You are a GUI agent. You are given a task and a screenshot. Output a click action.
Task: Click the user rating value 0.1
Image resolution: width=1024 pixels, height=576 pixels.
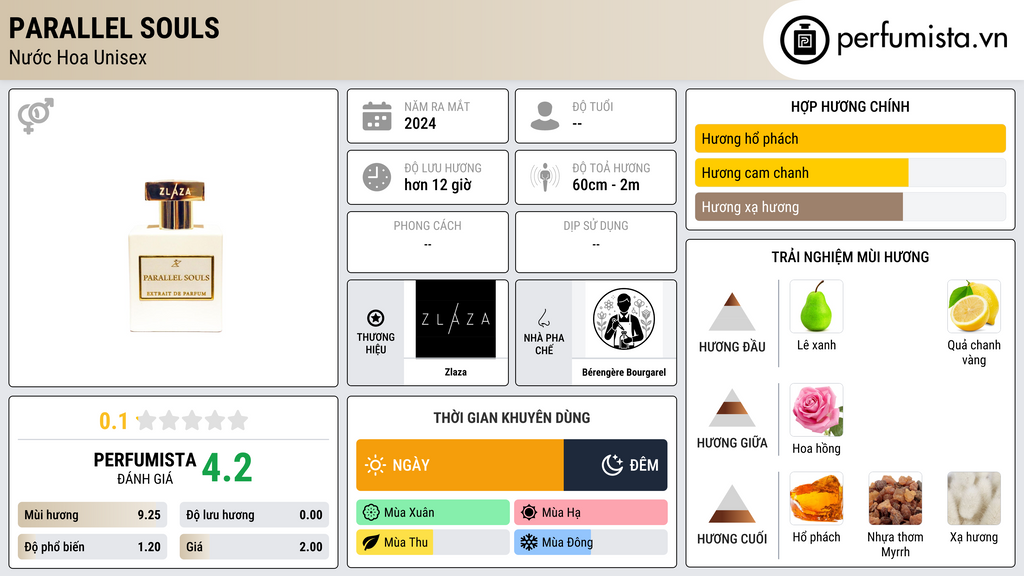tap(114, 421)
